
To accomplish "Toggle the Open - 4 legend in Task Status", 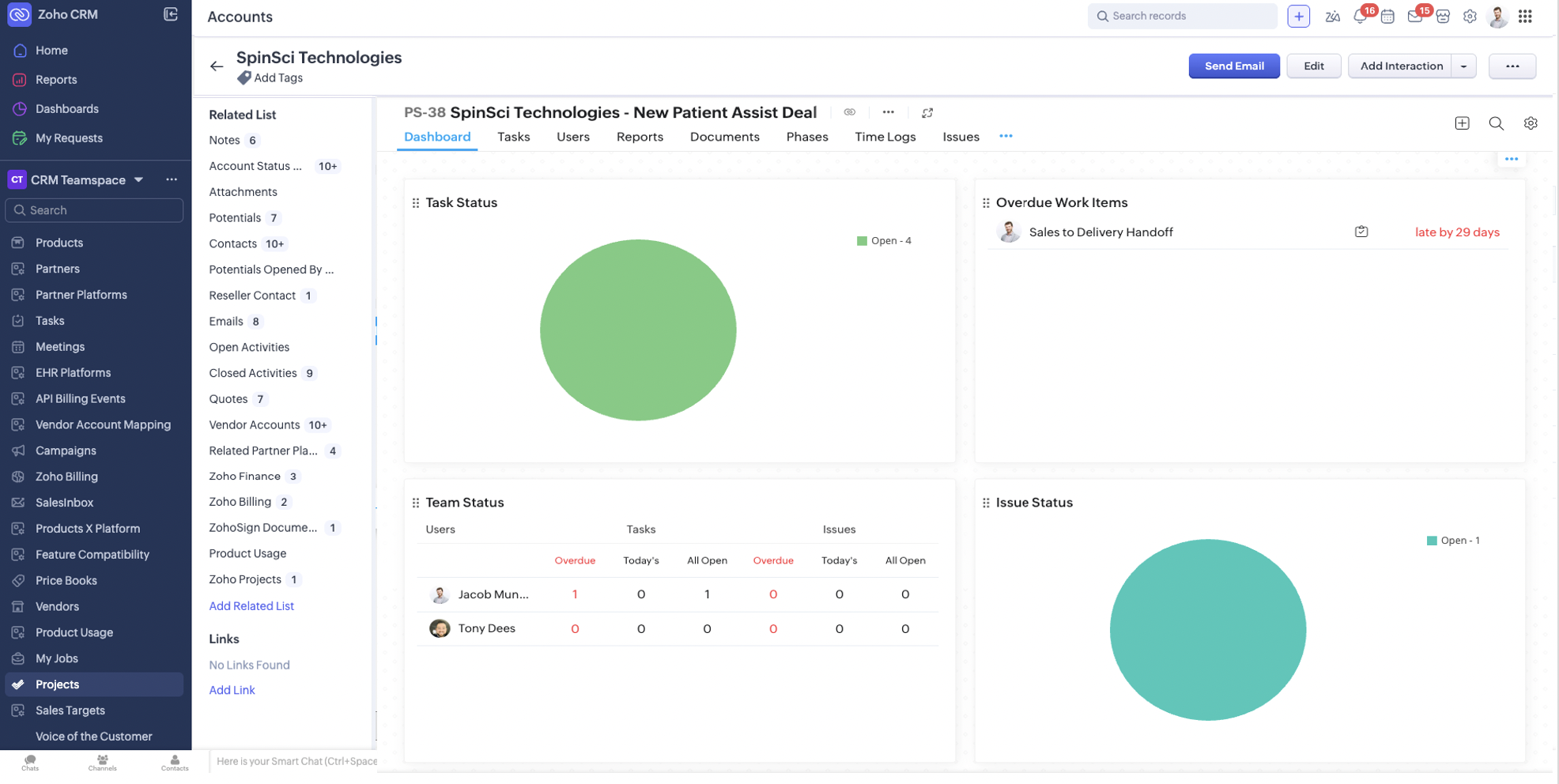I will (884, 241).
